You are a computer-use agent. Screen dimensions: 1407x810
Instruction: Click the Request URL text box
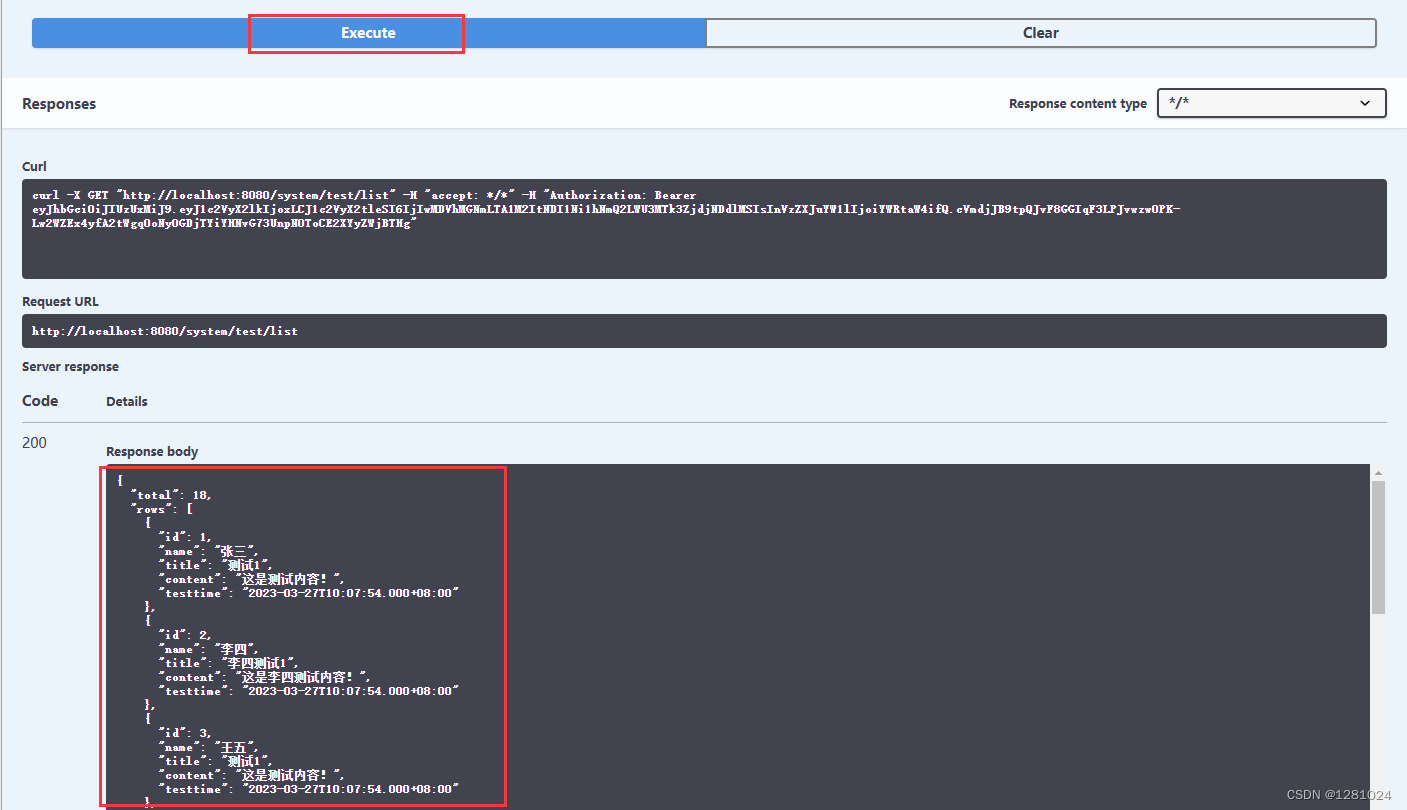[x=704, y=331]
